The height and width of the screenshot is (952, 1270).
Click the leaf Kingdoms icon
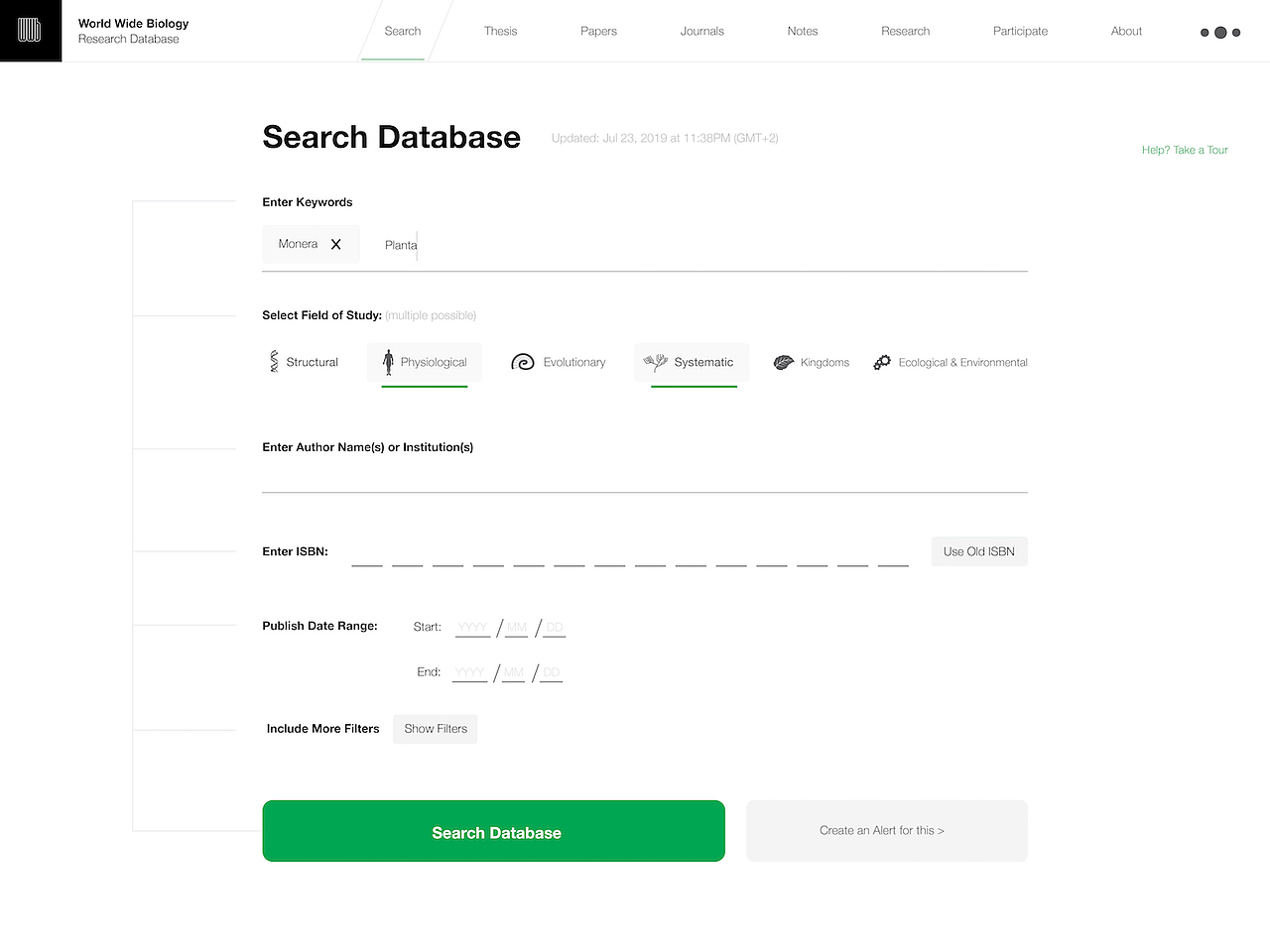pyautogui.click(x=784, y=362)
